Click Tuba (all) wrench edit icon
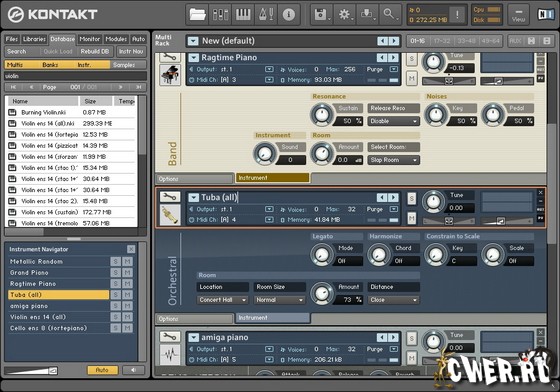Screen dimensions: 560x392 [170, 197]
